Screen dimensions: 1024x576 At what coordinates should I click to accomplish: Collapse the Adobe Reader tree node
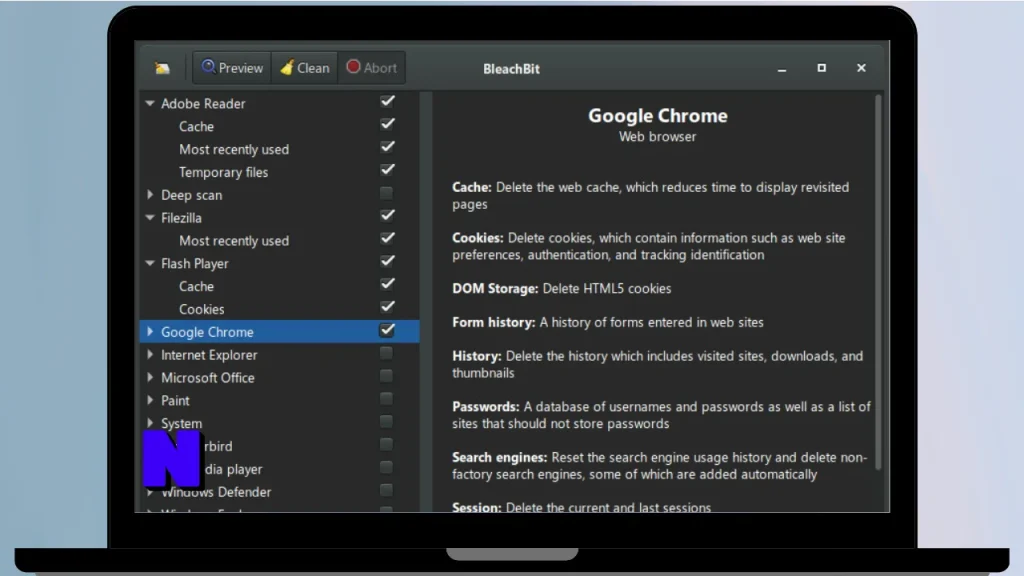point(150,103)
